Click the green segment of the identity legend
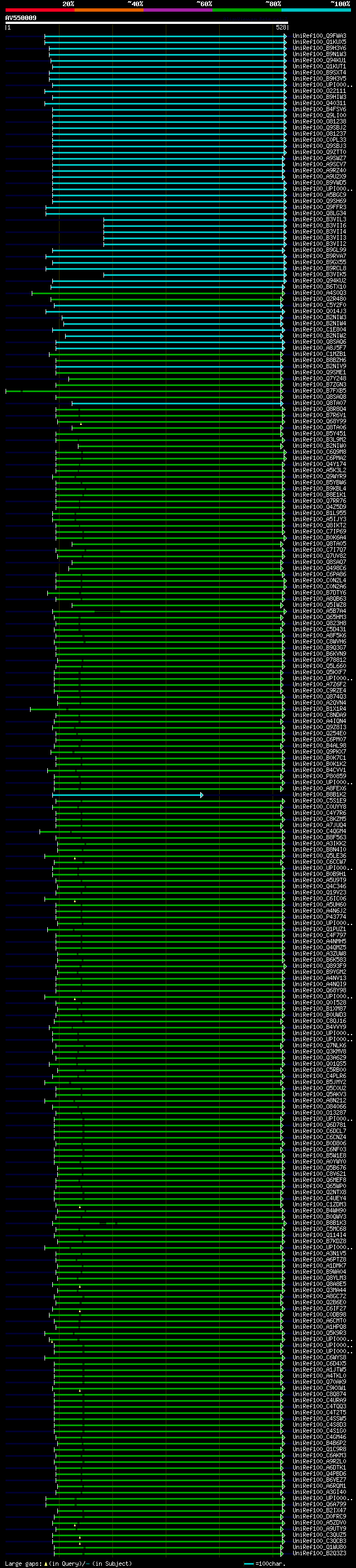Image resolution: width=356 pixels, height=1568 pixels. (x=247, y=10)
